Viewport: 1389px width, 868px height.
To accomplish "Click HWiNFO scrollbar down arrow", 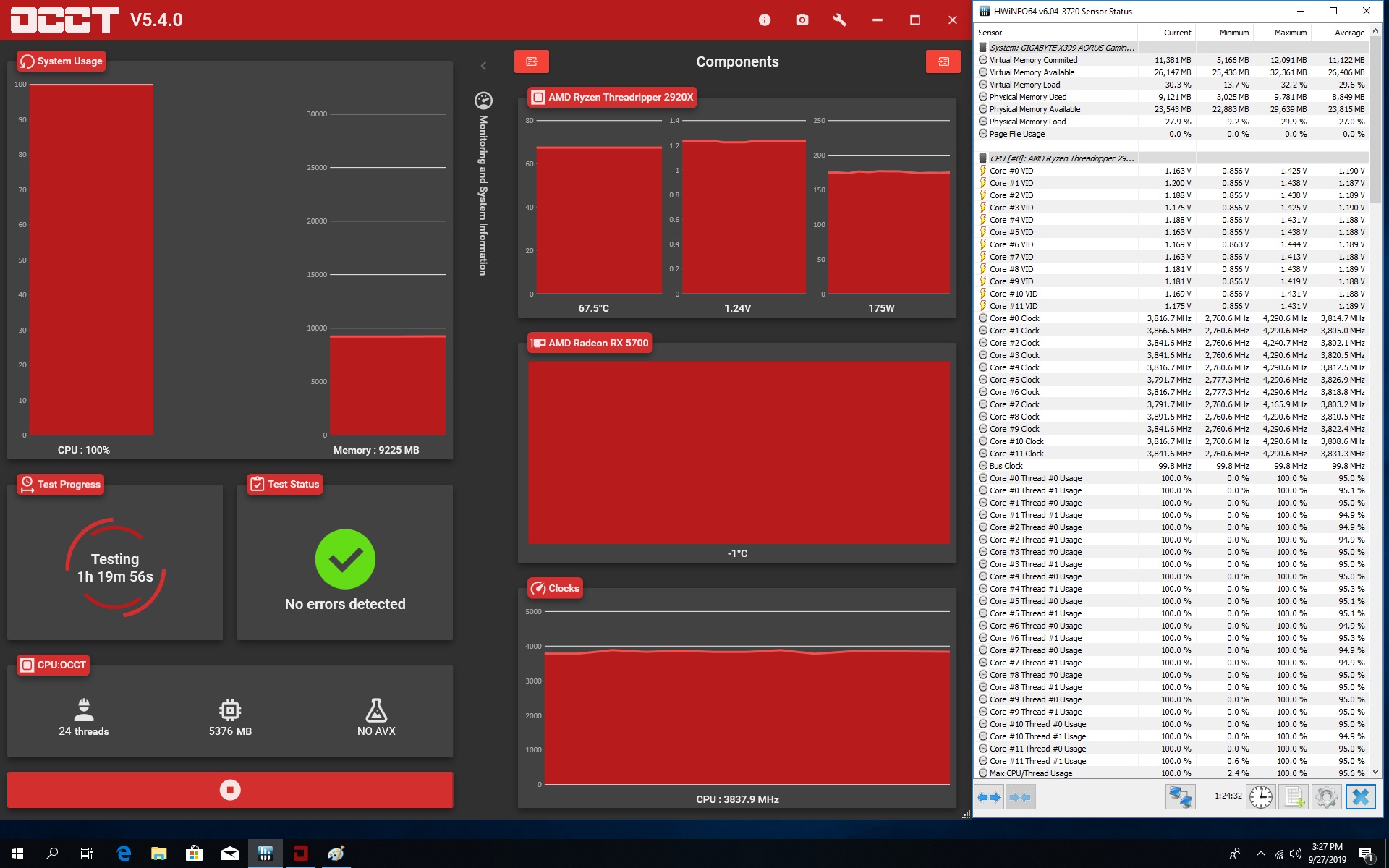I will pos(1375,772).
